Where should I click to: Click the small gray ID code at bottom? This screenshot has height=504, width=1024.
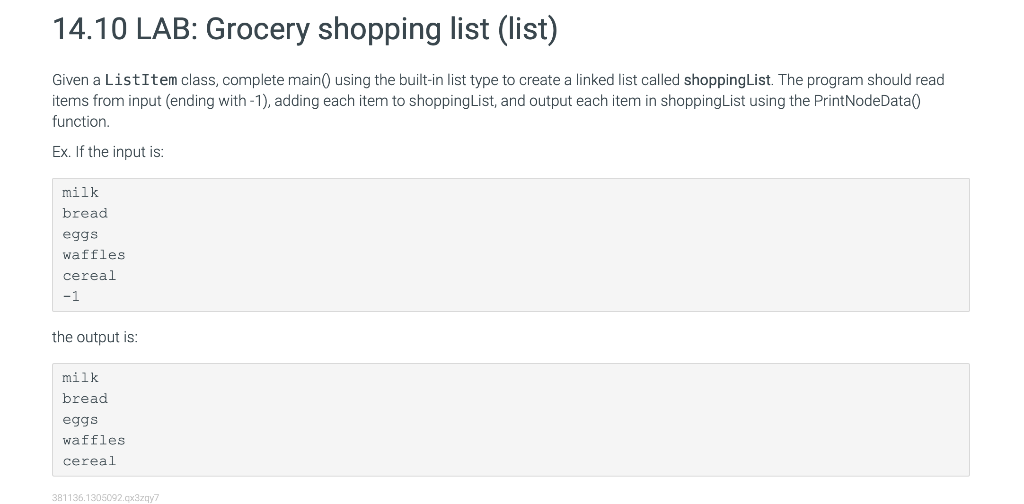click(x=106, y=498)
